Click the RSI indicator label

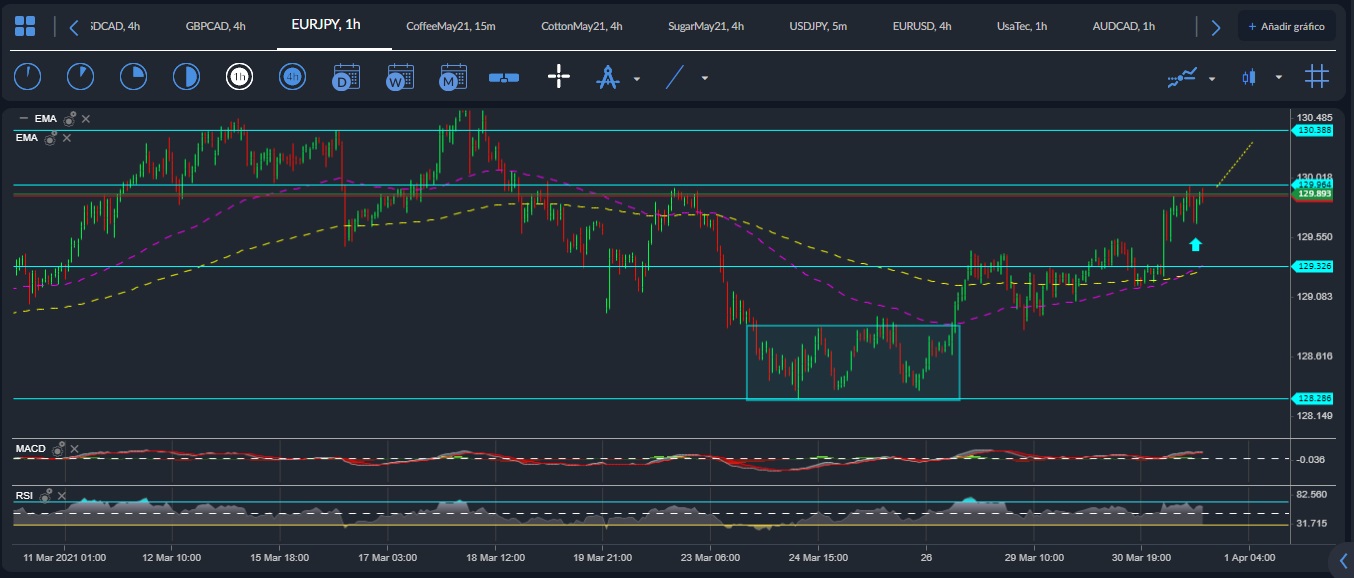click(x=24, y=495)
